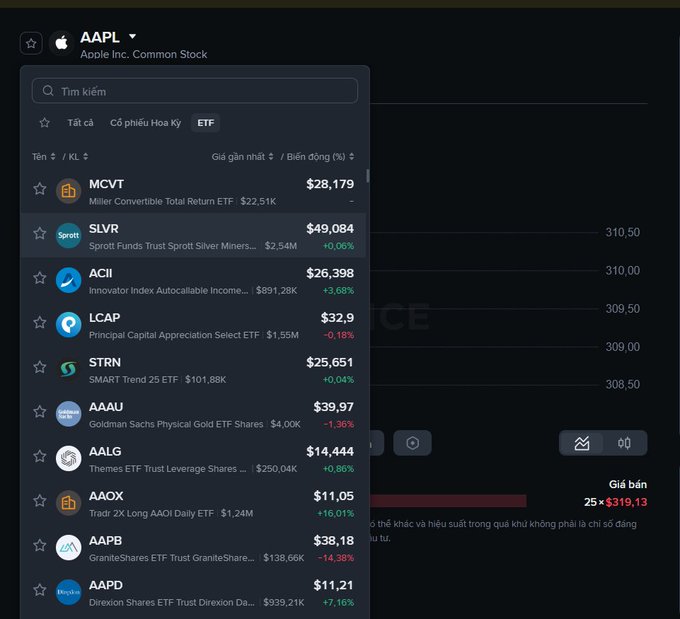Favorite the AAPD row star
680x619 pixels.
click(x=40, y=590)
